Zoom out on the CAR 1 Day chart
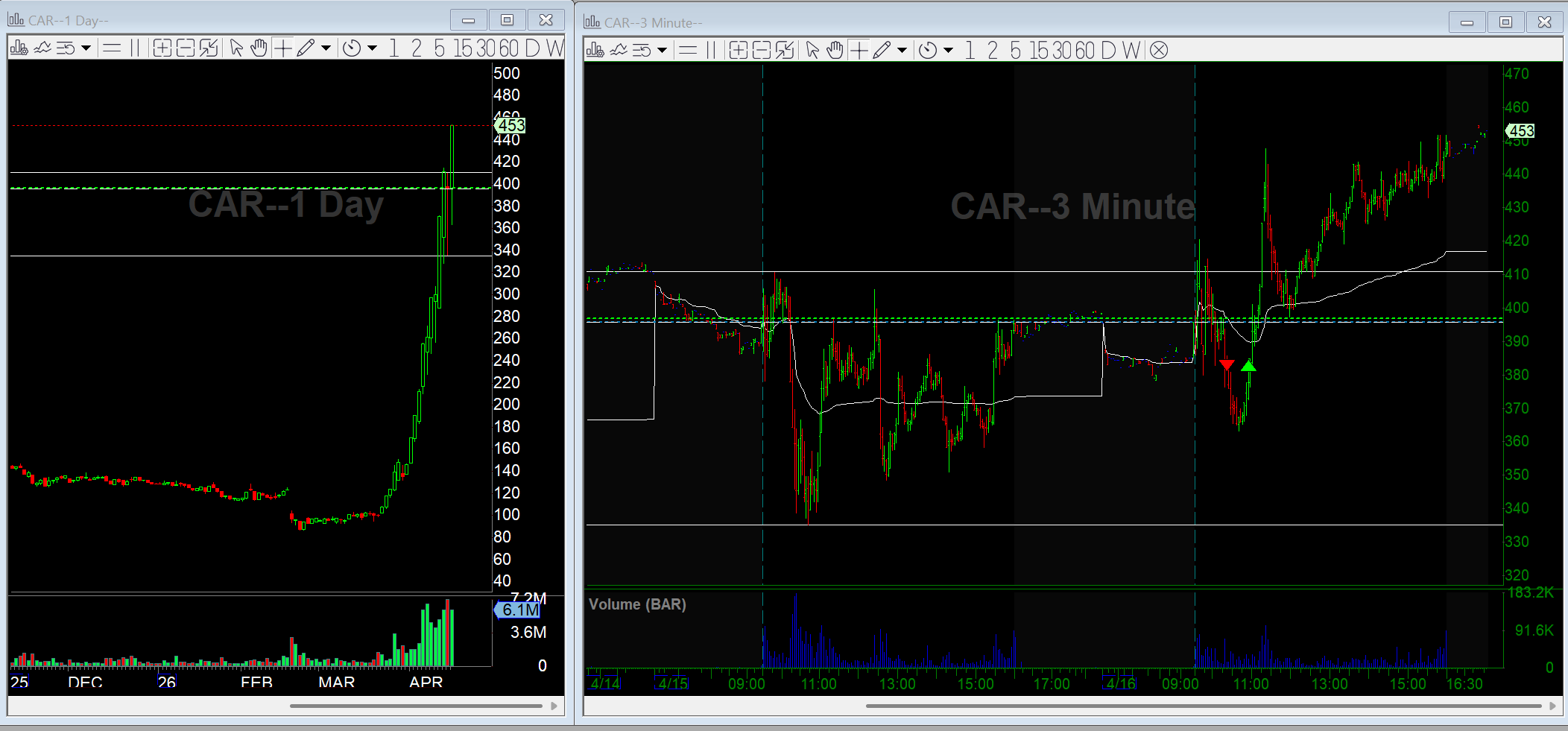 click(x=186, y=48)
